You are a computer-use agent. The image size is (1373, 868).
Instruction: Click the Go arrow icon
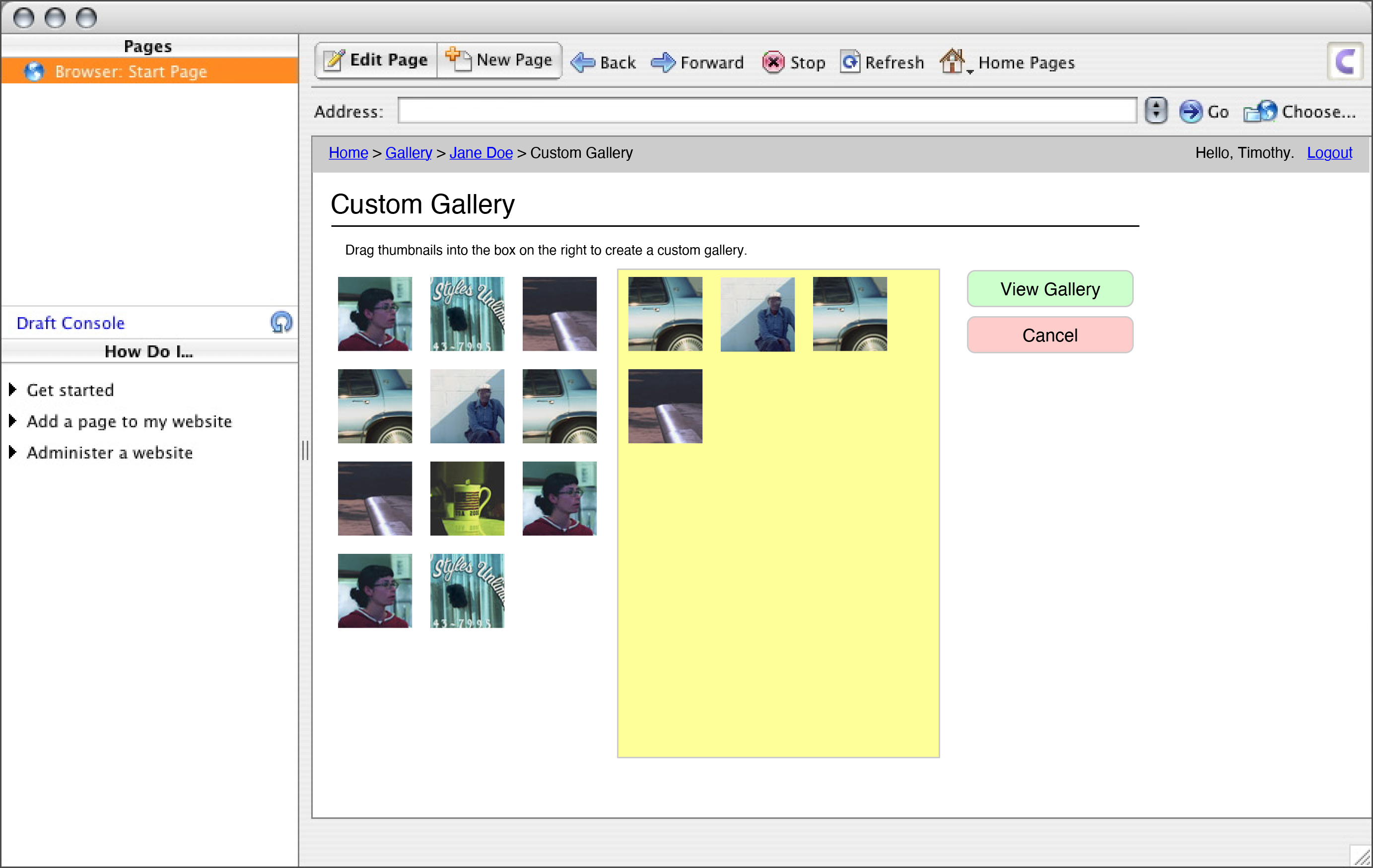coord(1190,112)
